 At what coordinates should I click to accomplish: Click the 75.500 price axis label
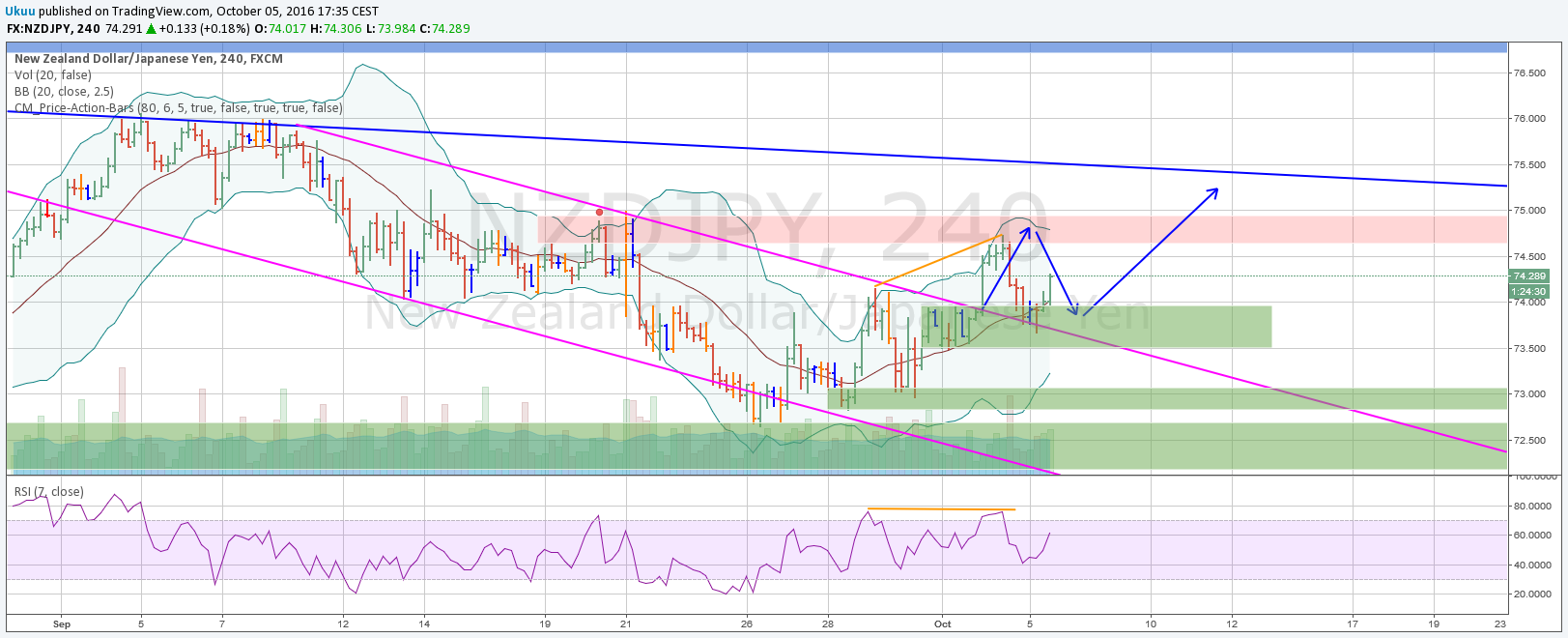pyautogui.click(x=1528, y=165)
